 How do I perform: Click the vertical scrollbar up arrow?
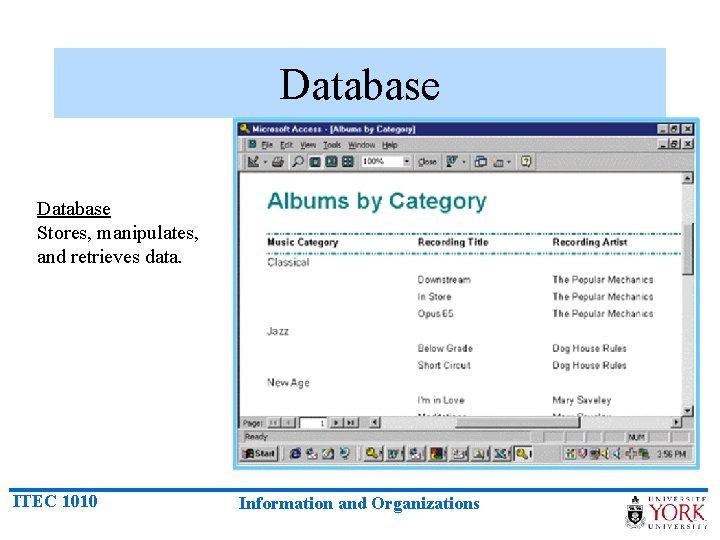click(687, 178)
